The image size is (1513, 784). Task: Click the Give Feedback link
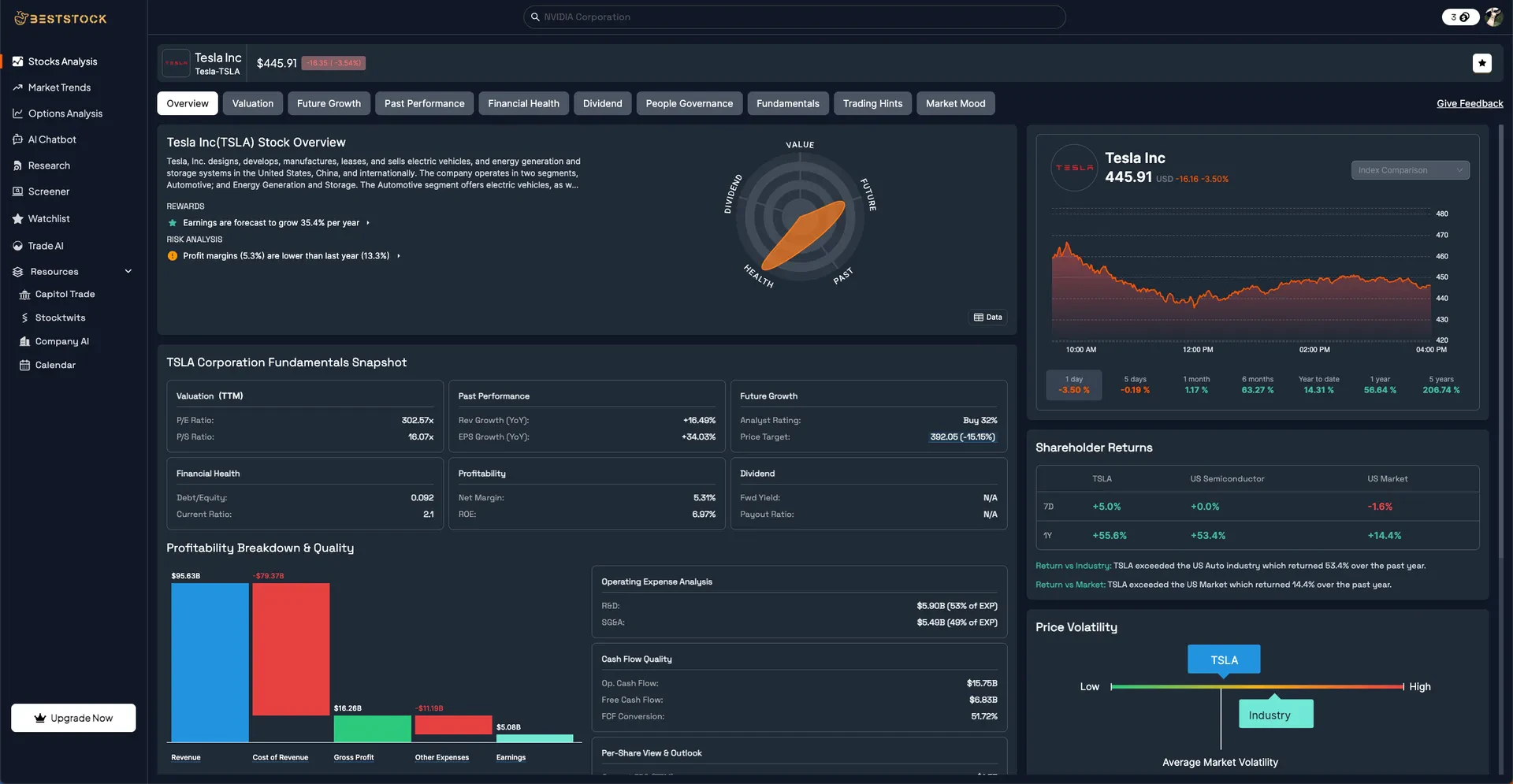1469,103
